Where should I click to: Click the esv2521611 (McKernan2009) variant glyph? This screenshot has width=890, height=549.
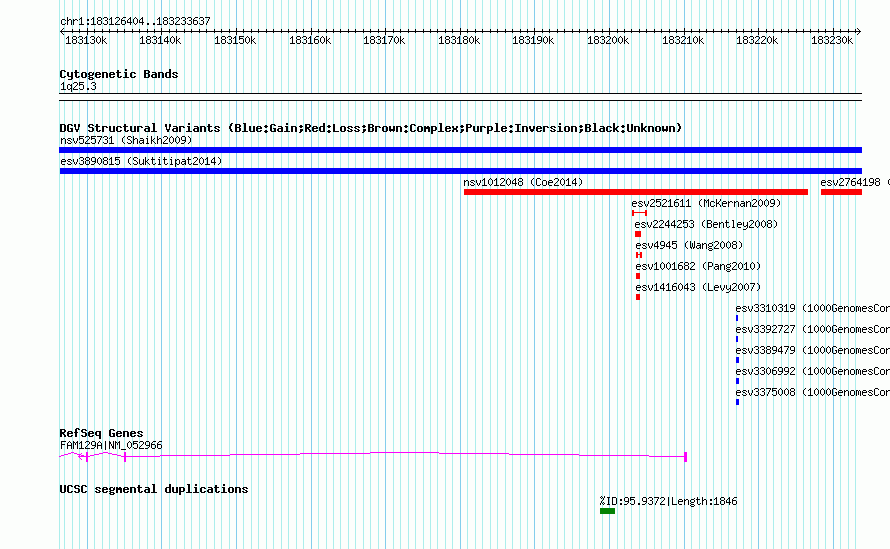(x=640, y=213)
